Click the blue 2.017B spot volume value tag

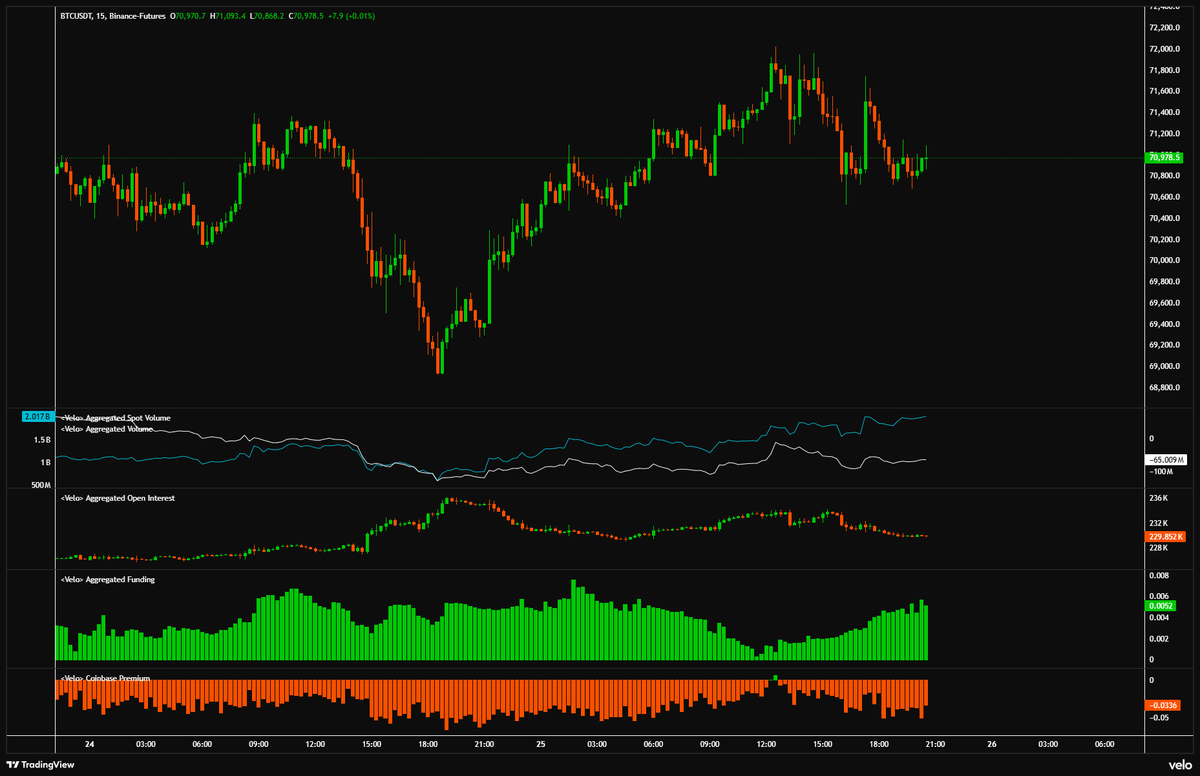(x=37, y=417)
